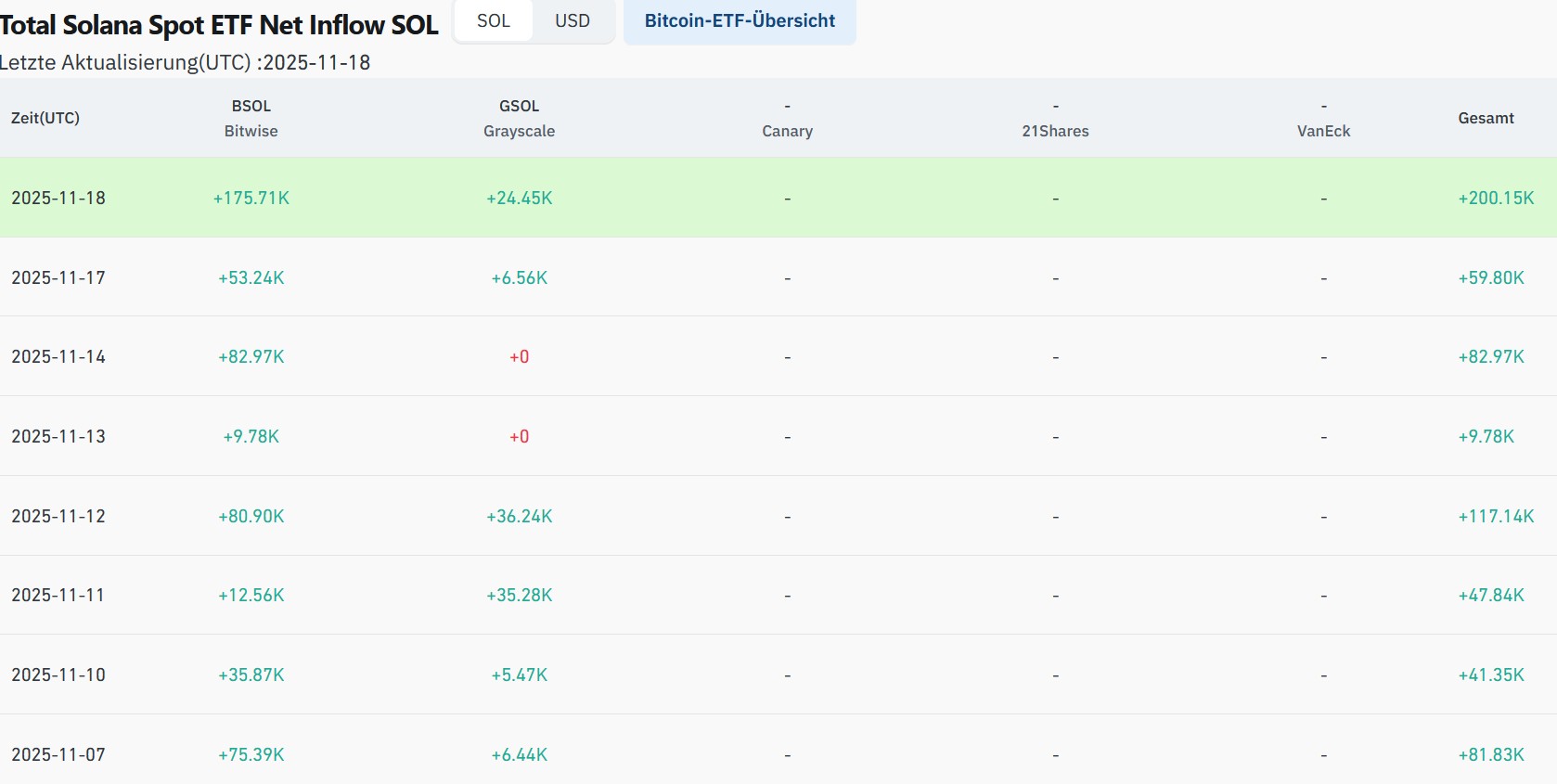The height and width of the screenshot is (784, 1557).
Task: Click the +200.15K total value
Action: [x=1496, y=198]
